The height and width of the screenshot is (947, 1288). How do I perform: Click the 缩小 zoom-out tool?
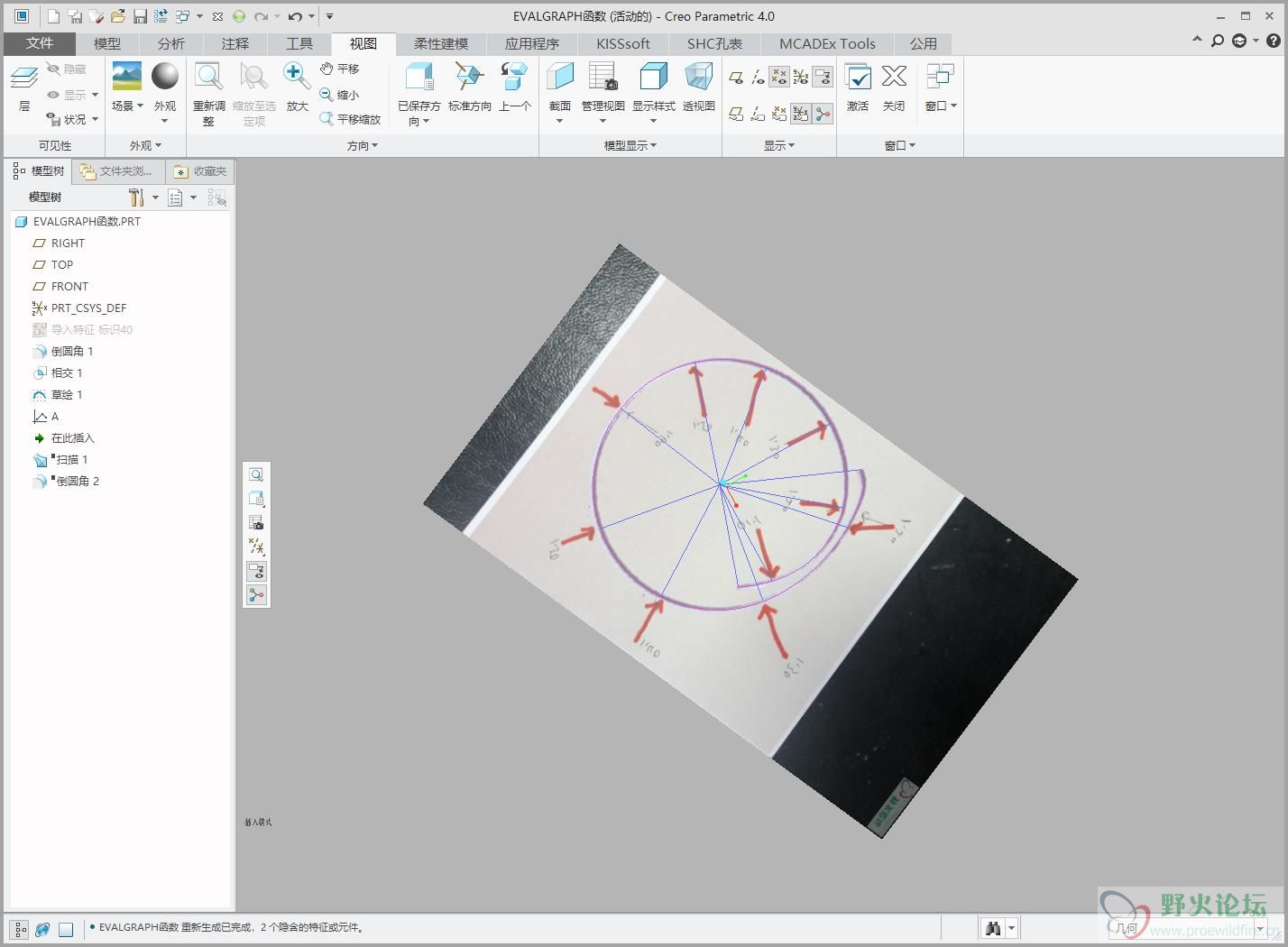[339, 94]
